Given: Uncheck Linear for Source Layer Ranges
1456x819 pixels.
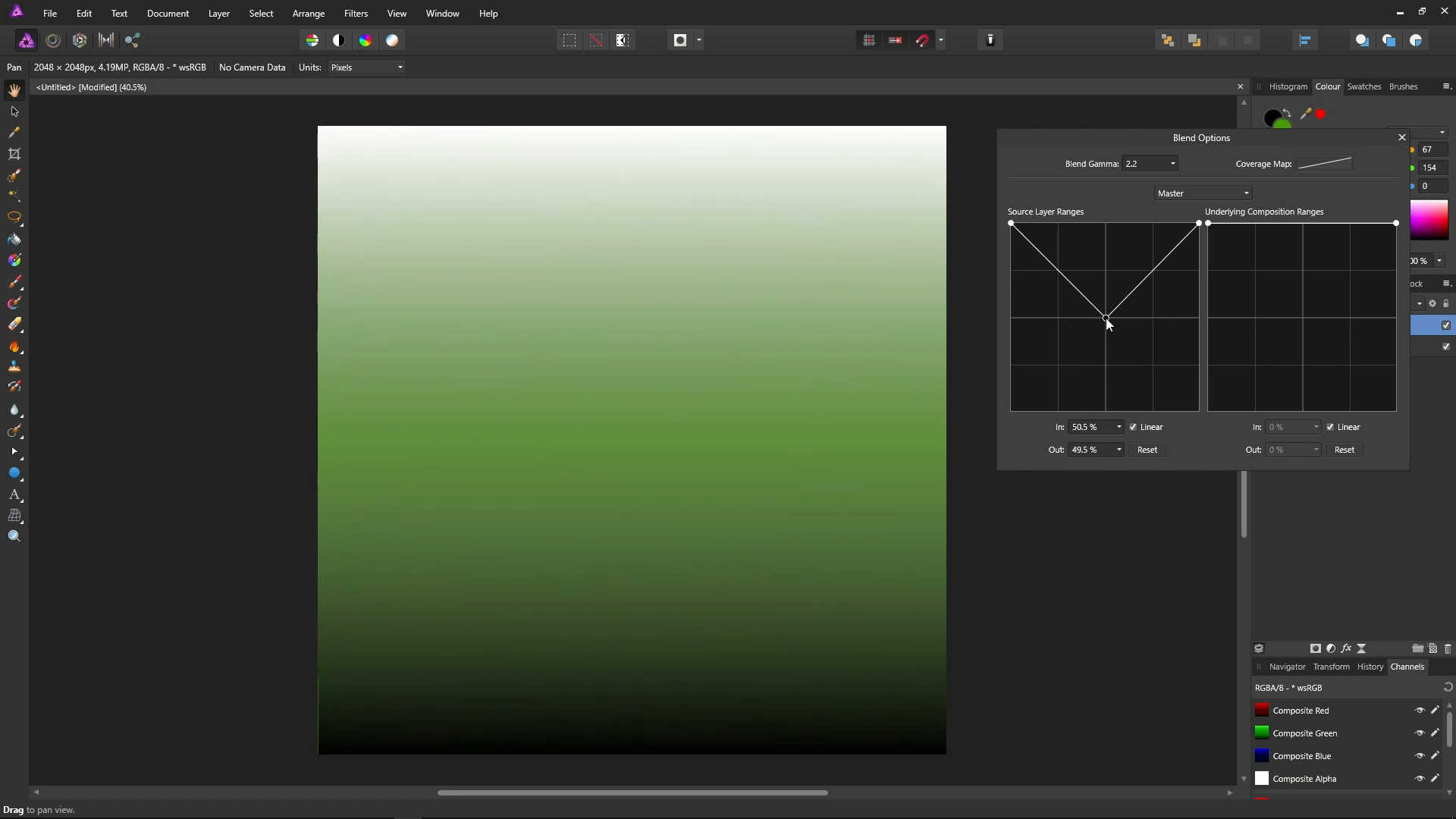Looking at the screenshot, I should tap(1133, 427).
